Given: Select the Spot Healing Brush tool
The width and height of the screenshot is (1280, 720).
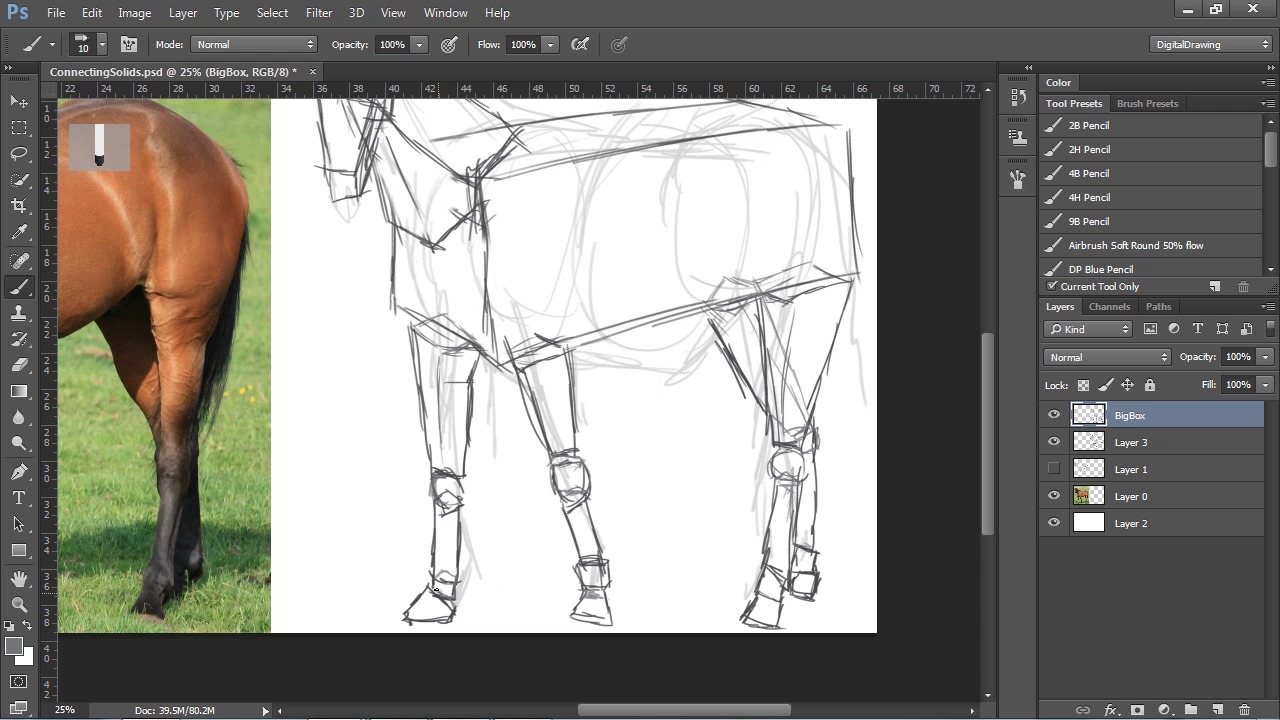Looking at the screenshot, I should [19, 261].
